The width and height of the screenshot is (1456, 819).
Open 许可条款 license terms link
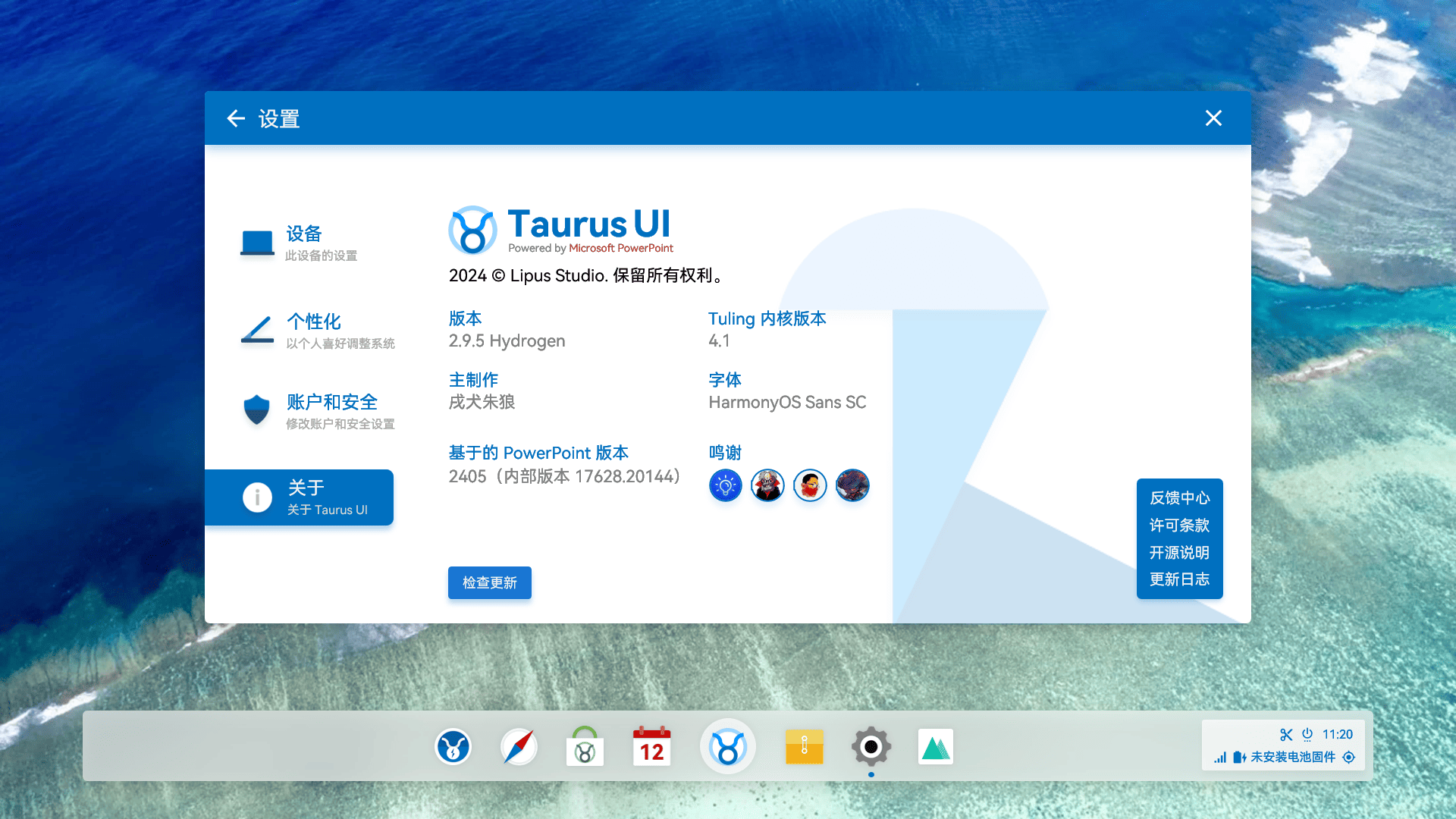[x=1179, y=526]
